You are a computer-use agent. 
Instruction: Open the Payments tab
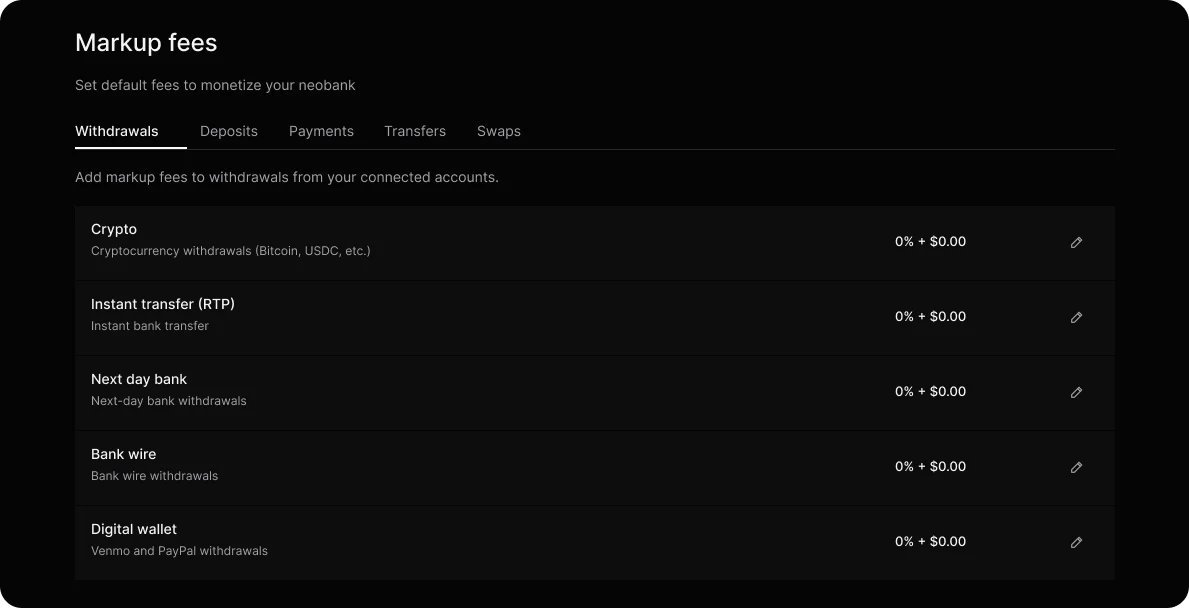point(322,131)
